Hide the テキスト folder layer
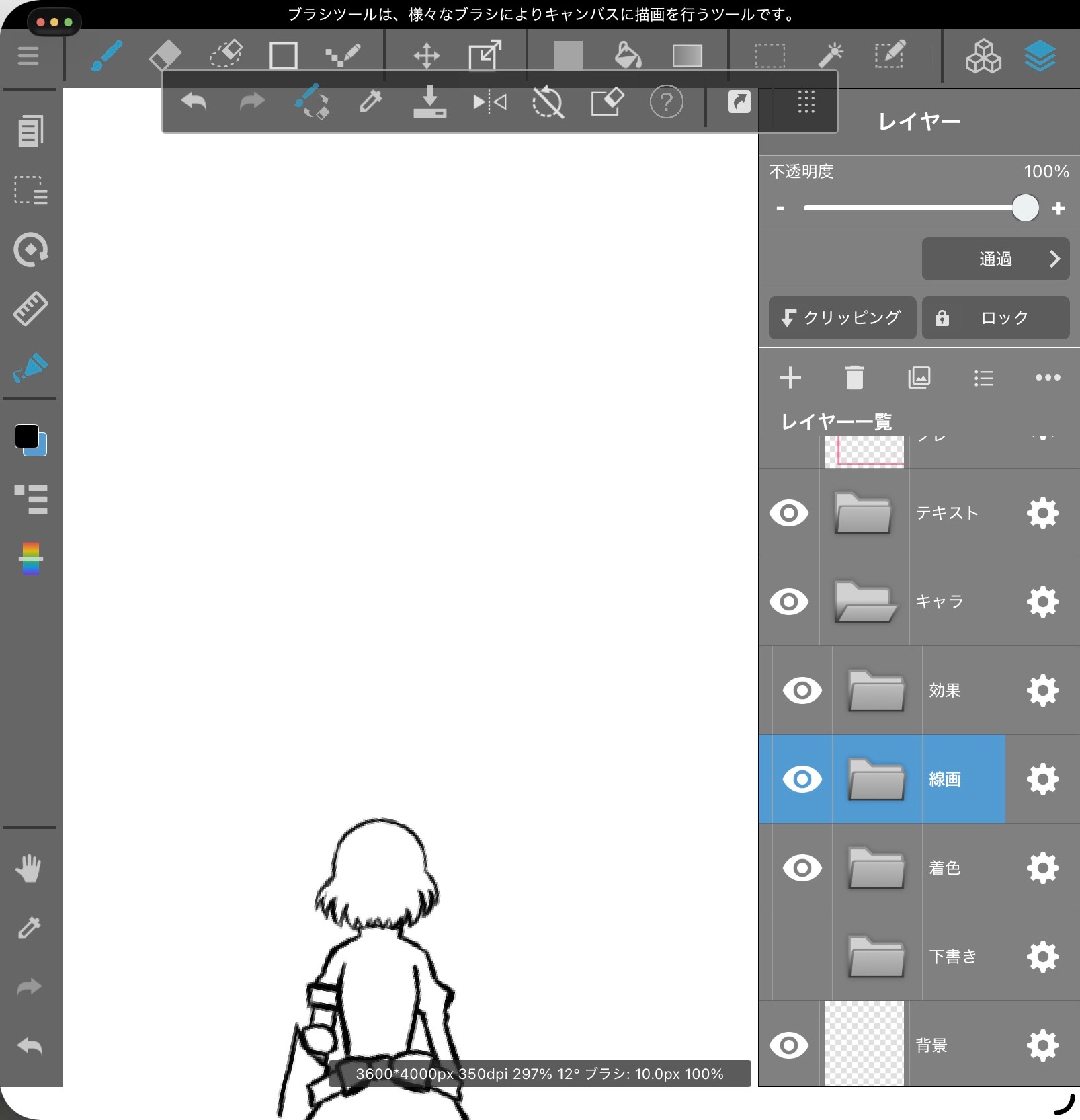The width and height of the screenshot is (1080, 1120). tap(789, 513)
